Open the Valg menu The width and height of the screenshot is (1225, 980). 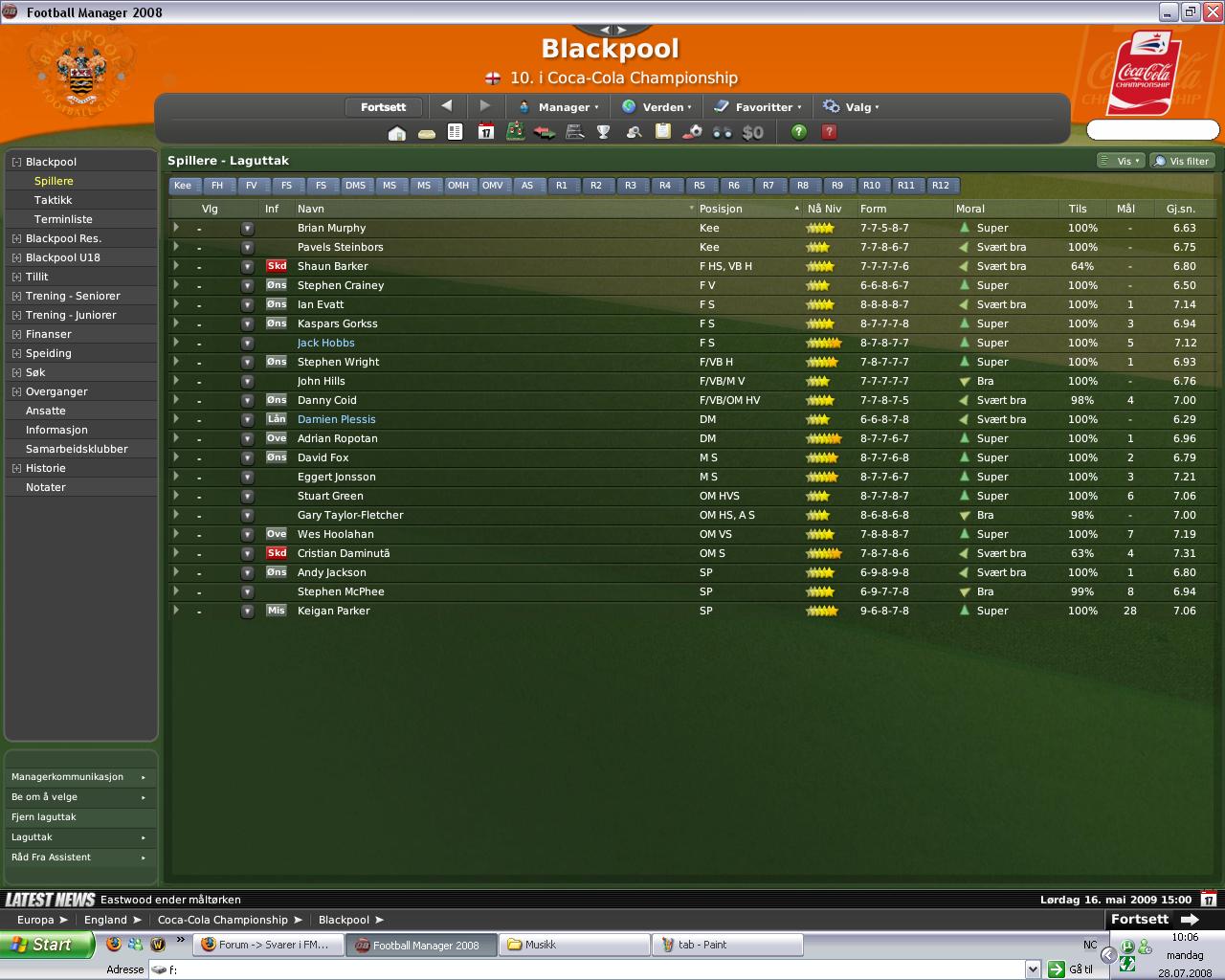pyautogui.click(x=852, y=107)
